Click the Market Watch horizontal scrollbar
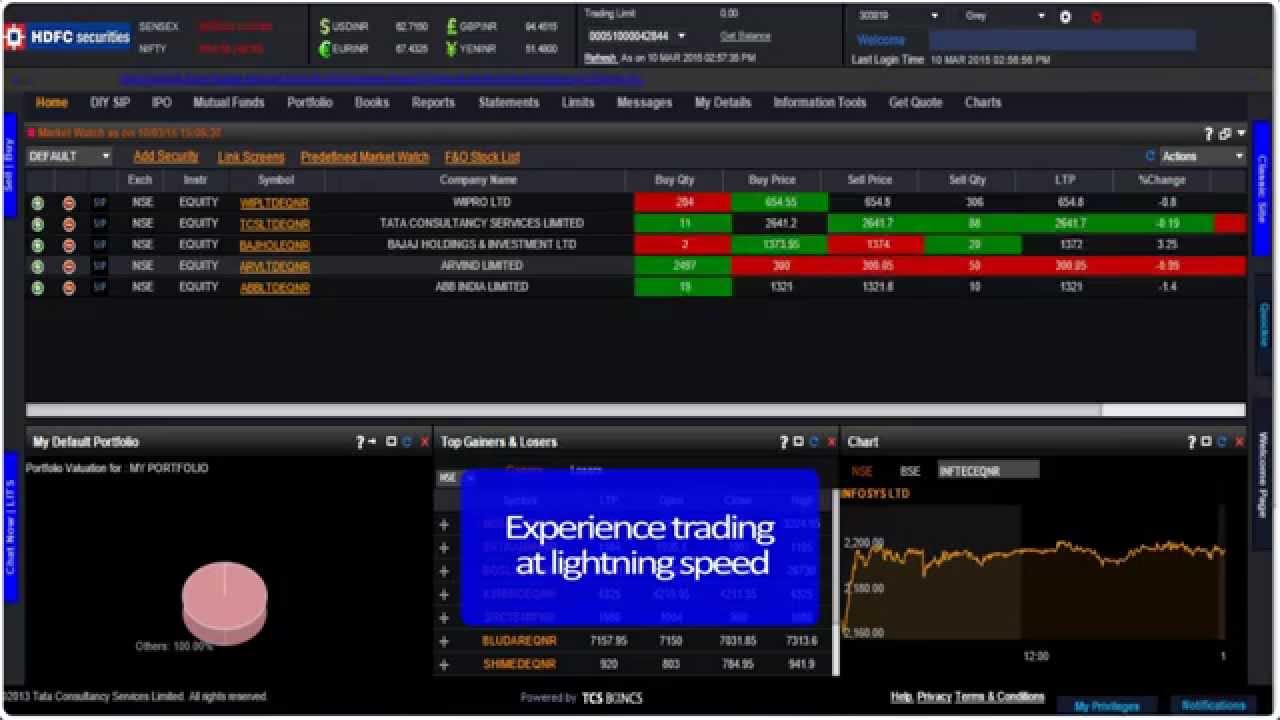The height and width of the screenshot is (720, 1280). (x=635, y=410)
